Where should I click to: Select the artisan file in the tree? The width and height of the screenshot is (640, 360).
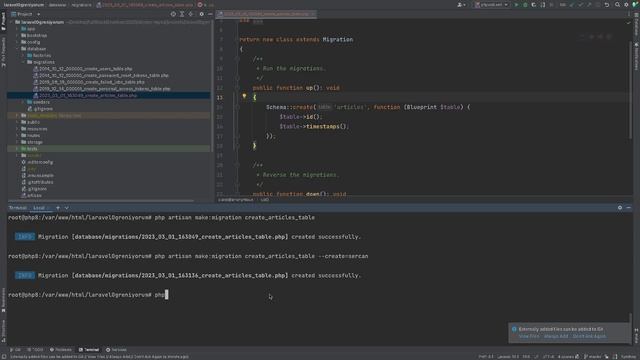click(31, 196)
